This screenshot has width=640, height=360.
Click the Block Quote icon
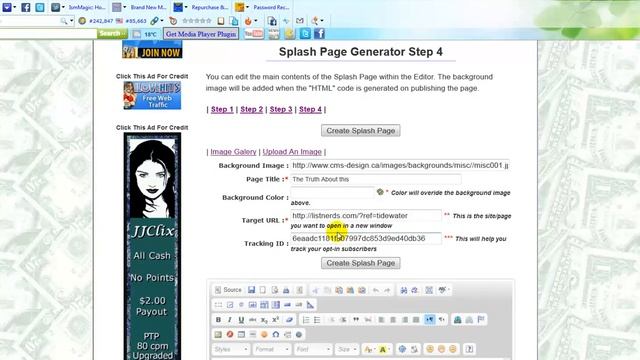pos(356,320)
